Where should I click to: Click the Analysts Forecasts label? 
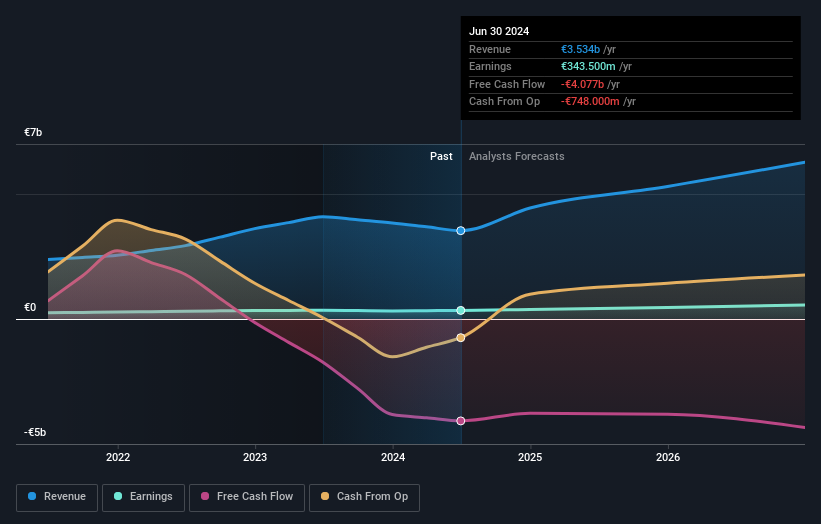coord(517,156)
